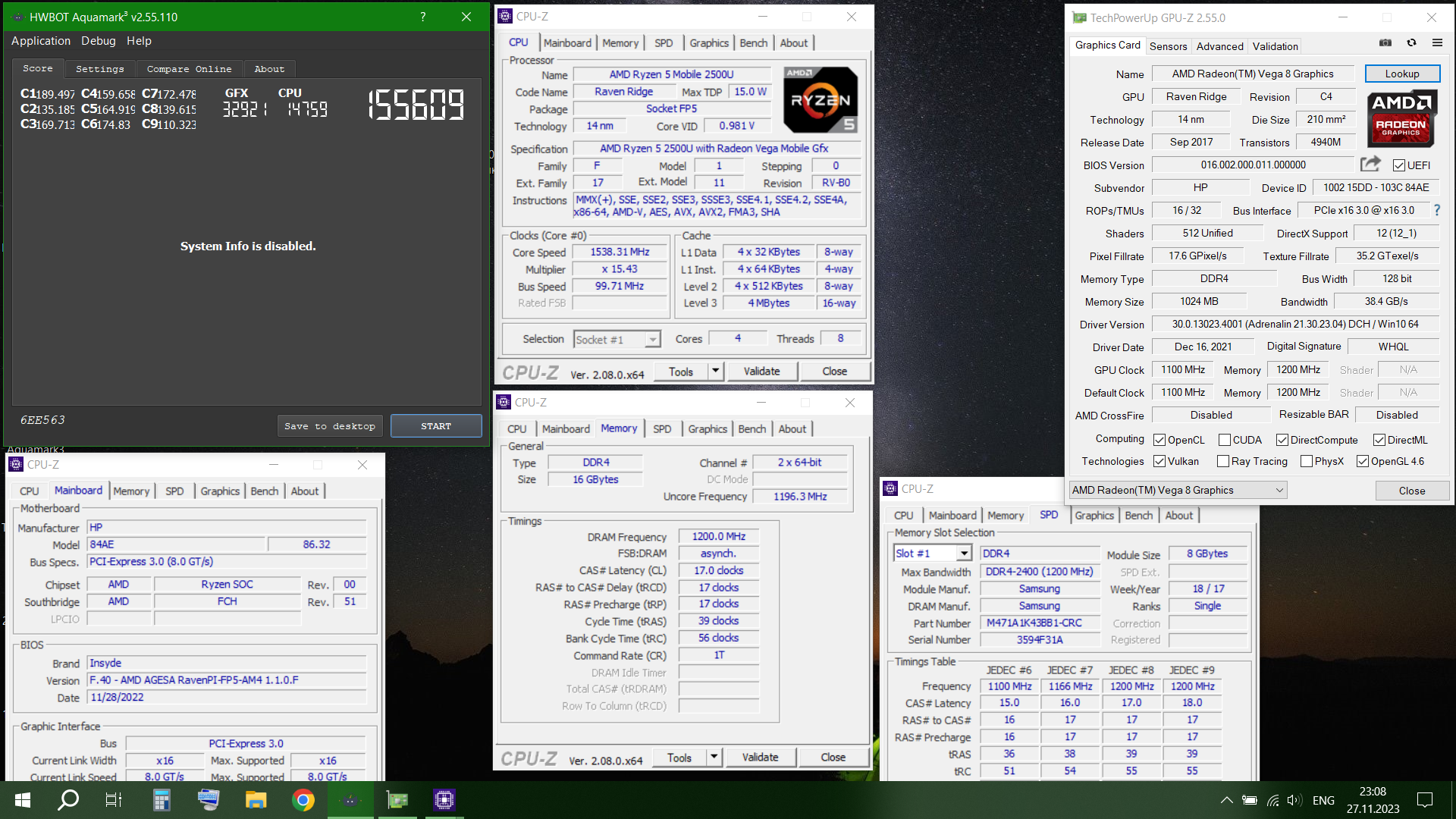Screen dimensions: 1456x819
Task: Switch to Settings tab in Aquamark
Action: 99,68
